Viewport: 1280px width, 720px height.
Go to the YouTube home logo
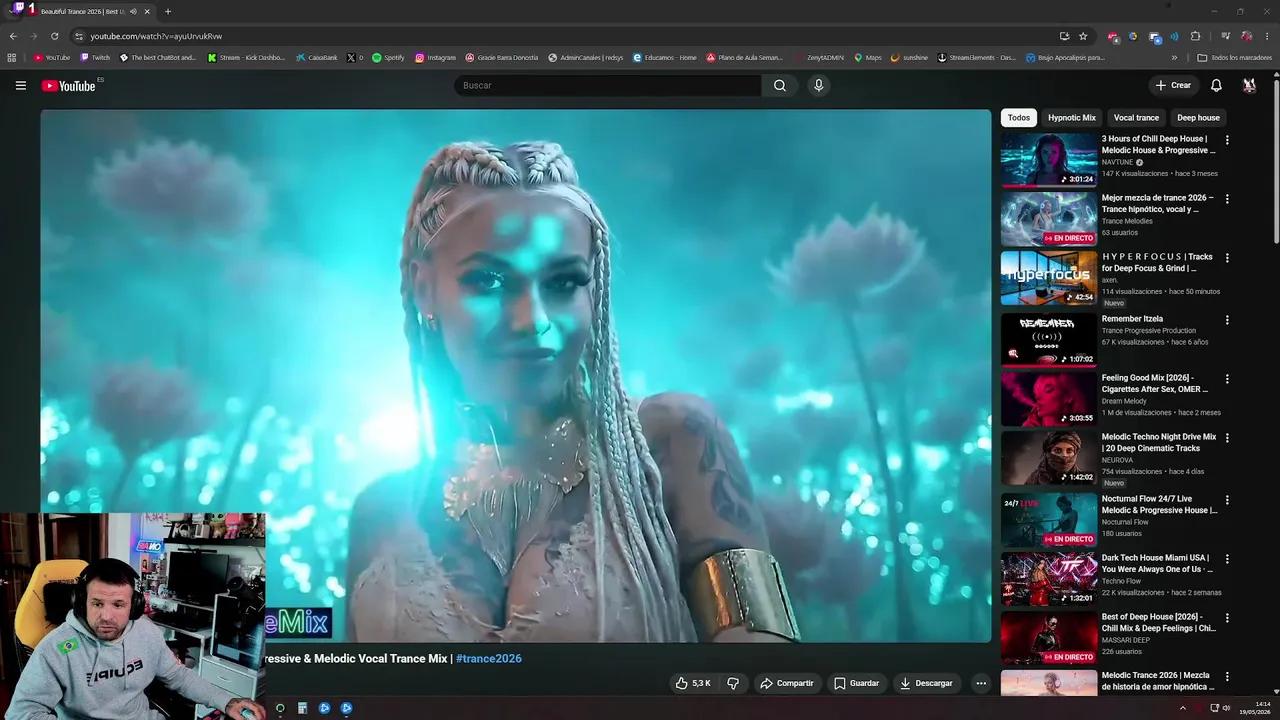coord(68,86)
